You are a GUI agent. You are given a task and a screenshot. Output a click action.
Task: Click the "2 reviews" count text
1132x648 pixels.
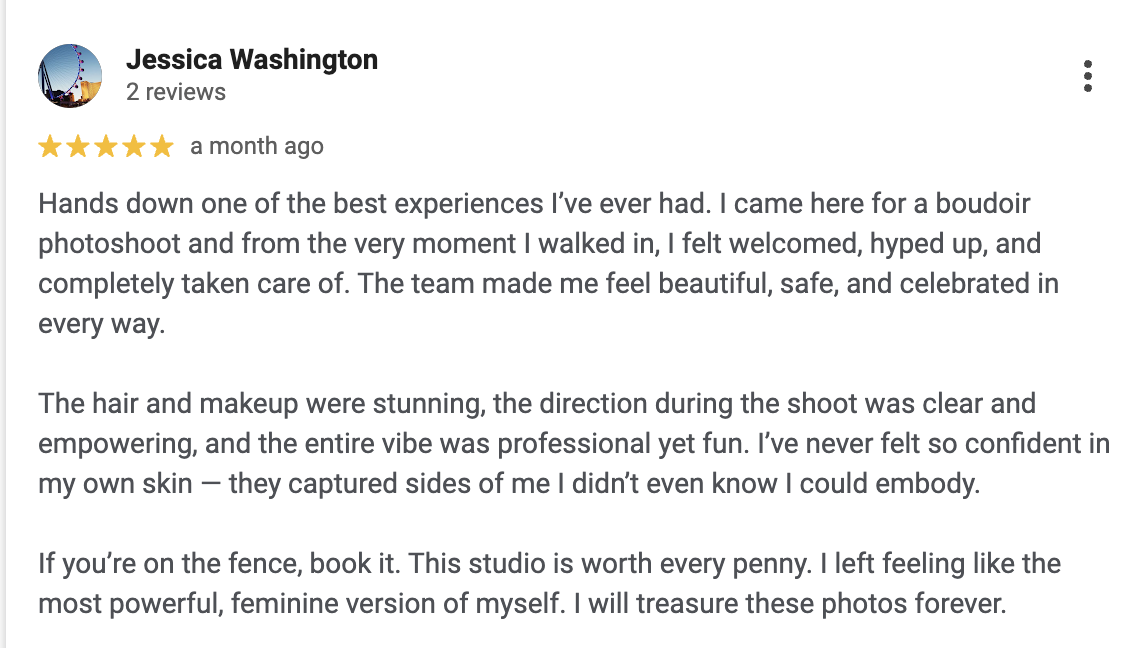[x=176, y=92]
